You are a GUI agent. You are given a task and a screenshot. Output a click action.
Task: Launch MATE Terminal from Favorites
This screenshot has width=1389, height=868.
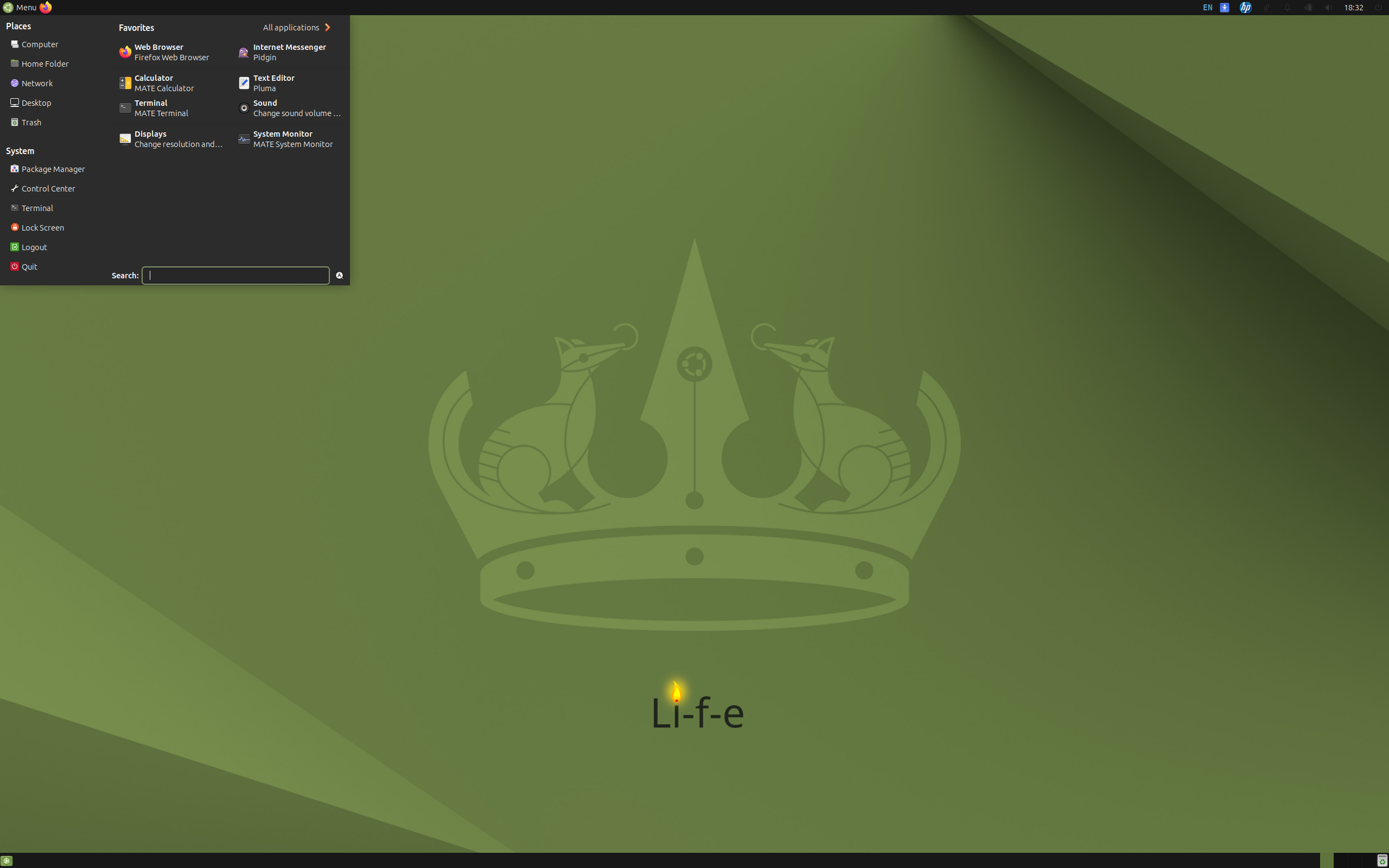point(171,108)
